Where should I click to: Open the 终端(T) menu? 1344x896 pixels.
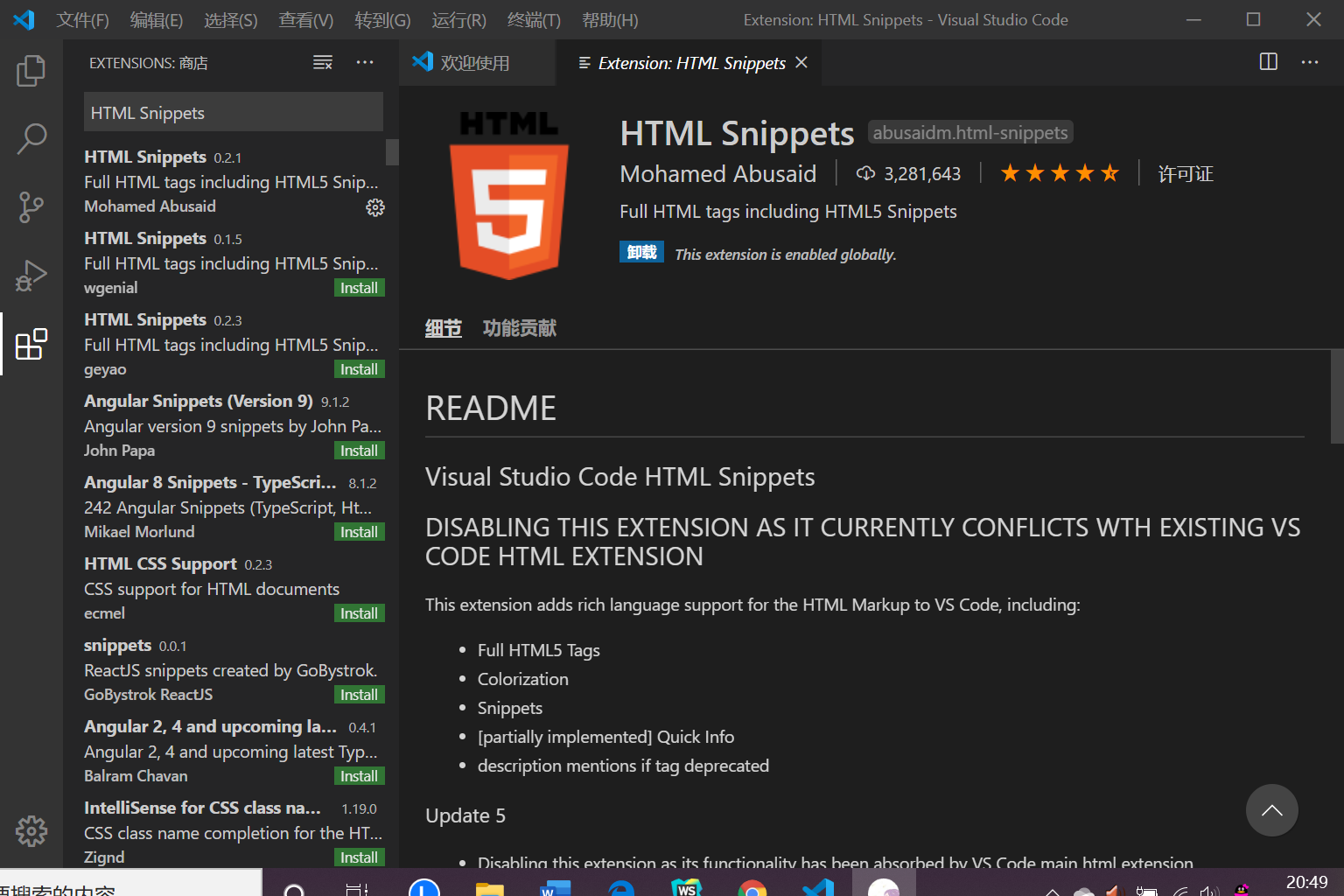pos(534,20)
